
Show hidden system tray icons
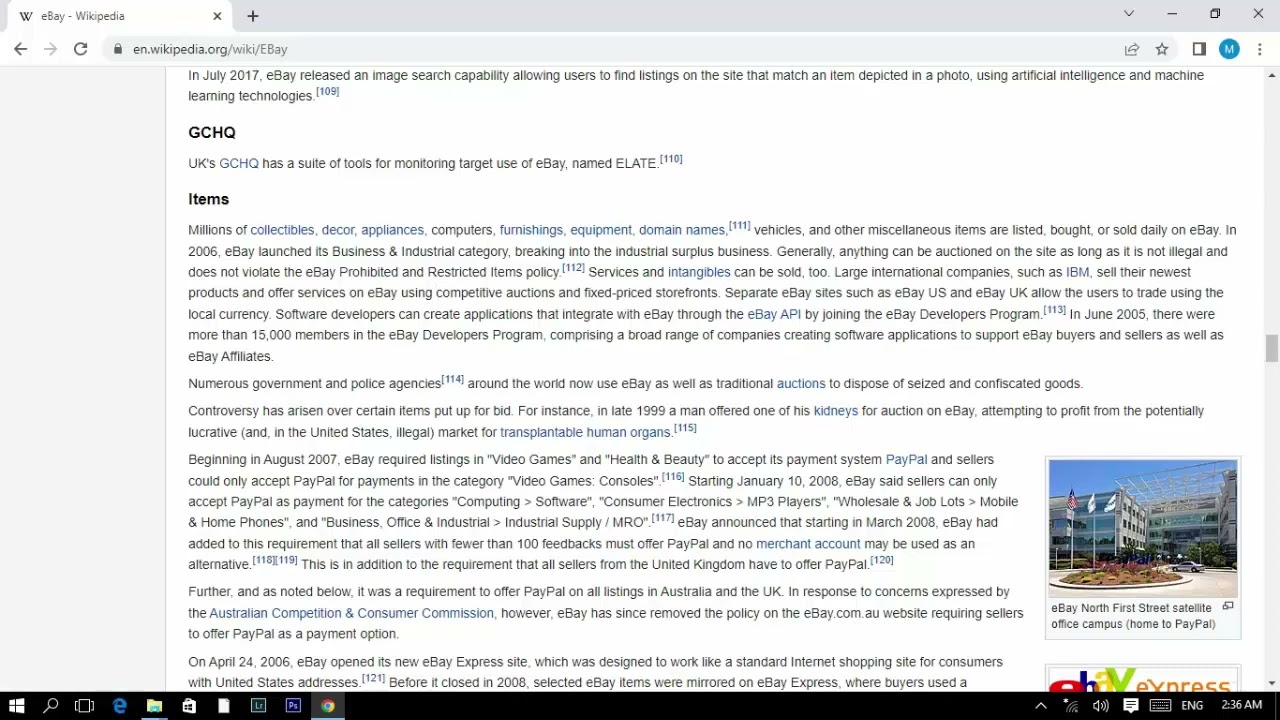tap(1040, 705)
